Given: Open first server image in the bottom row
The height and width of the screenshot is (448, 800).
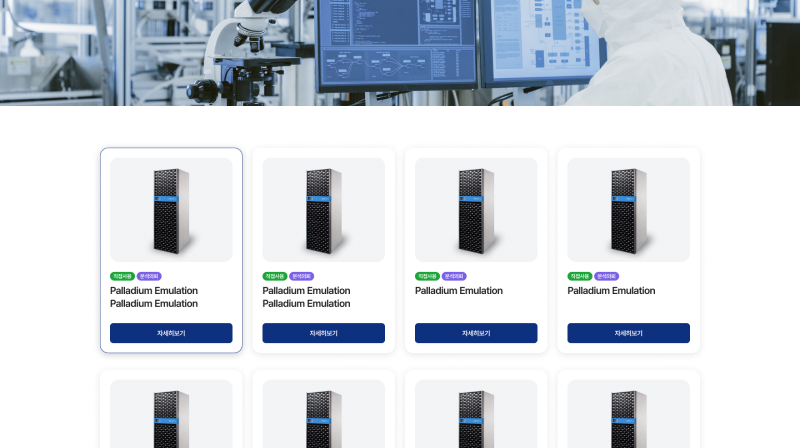Looking at the screenshot, I should 171,414.
